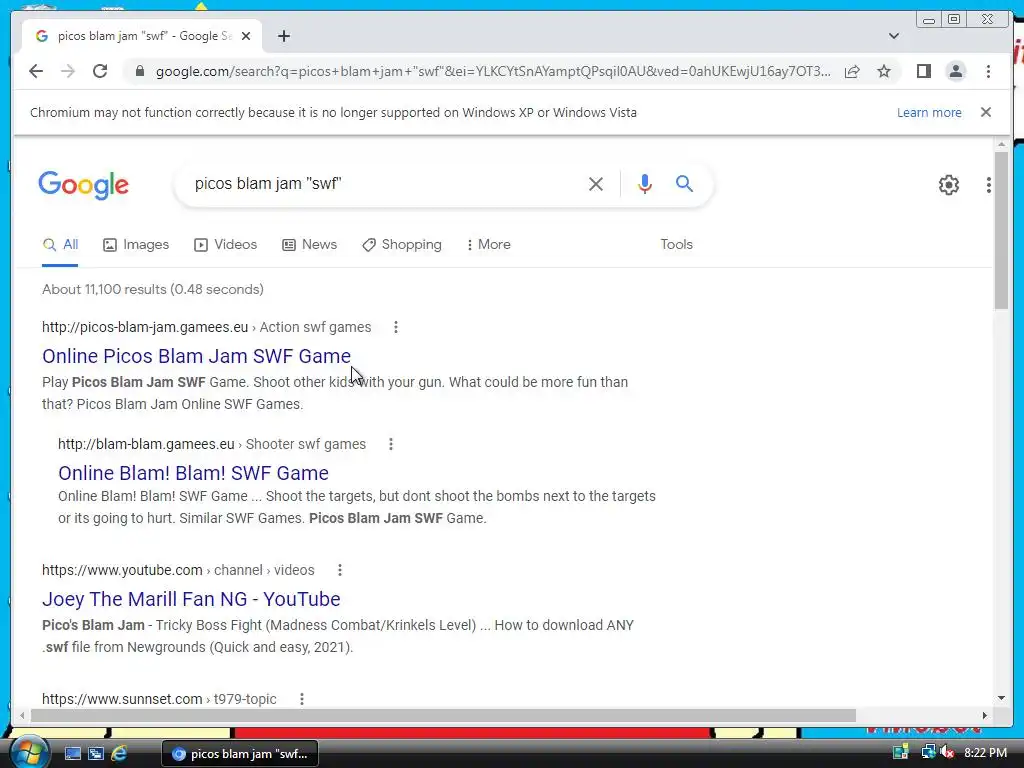The height and width of the screenshot is (768, 1024).
Task: Click the forward navigation arrow
Action: pyautogui.click(x=68, y=71)
